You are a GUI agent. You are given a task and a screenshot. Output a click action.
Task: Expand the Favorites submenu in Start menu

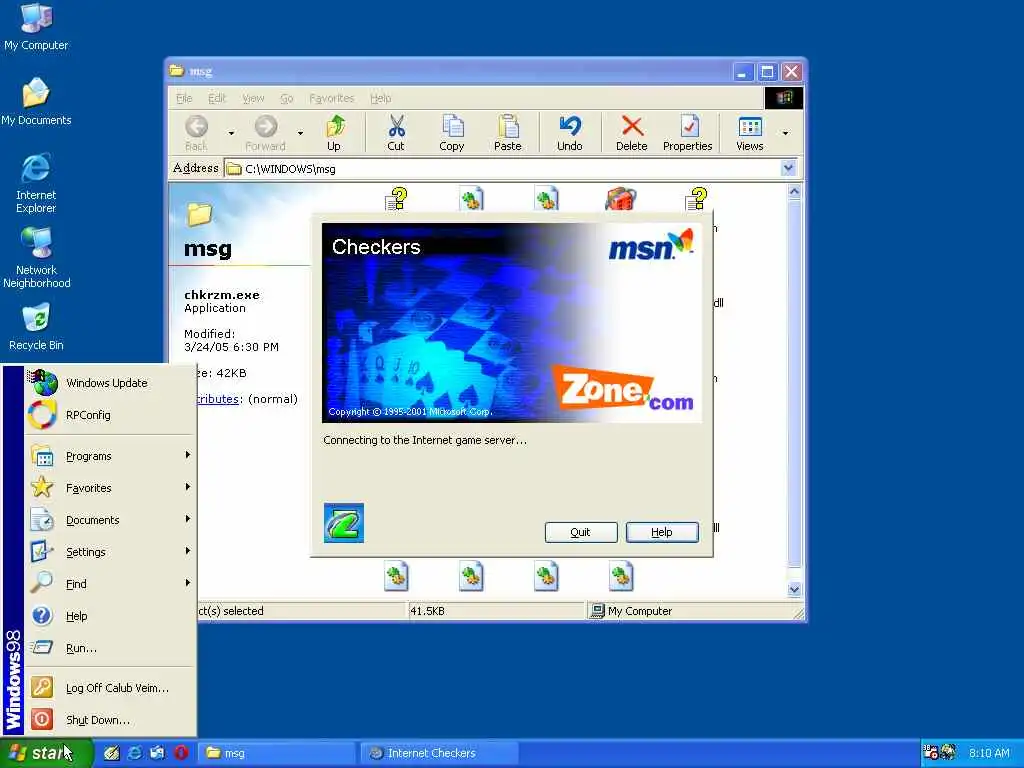coord(111,488)
